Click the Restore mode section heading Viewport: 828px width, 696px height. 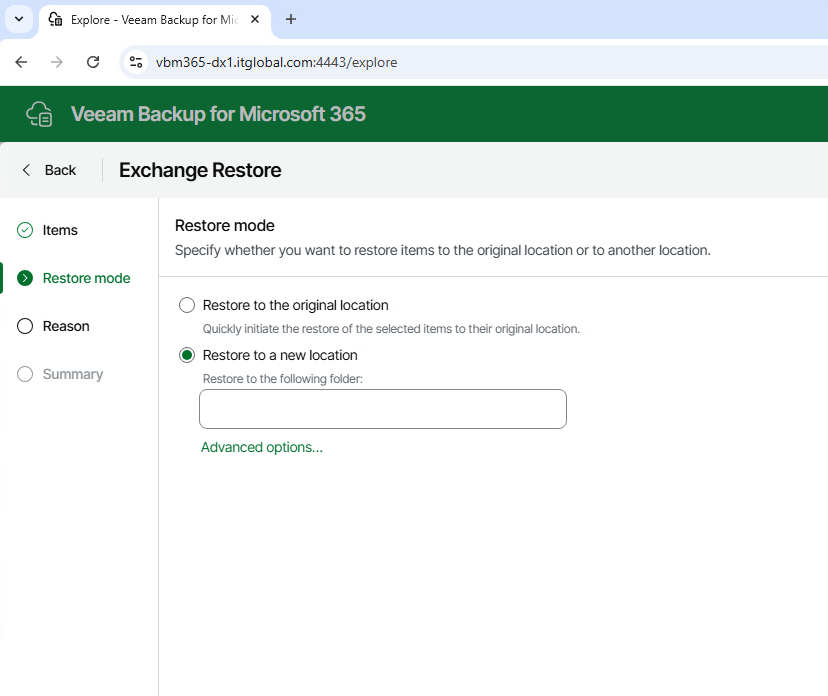click(x=224, y=225)
